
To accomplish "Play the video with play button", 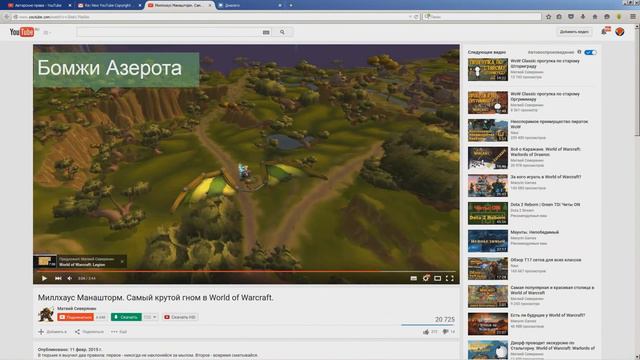I will (x=44, y=278).
